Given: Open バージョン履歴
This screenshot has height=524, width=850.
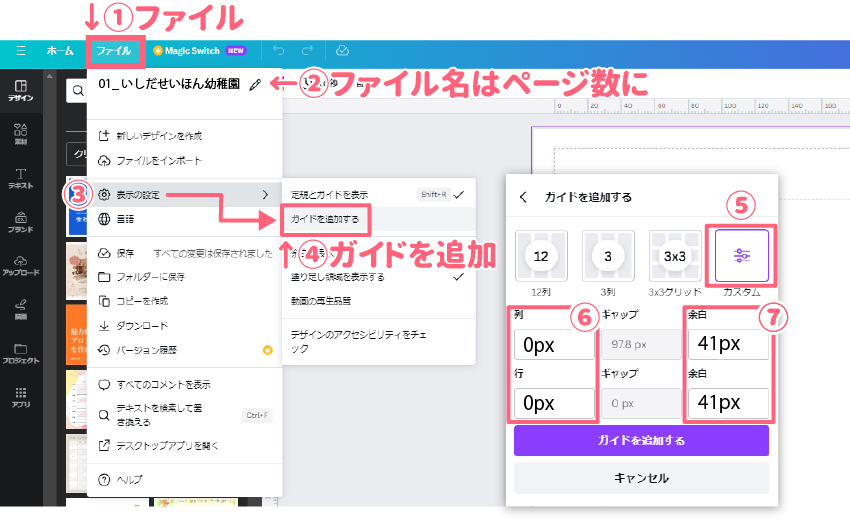Looking at the screenshot, I should [184, 350].
